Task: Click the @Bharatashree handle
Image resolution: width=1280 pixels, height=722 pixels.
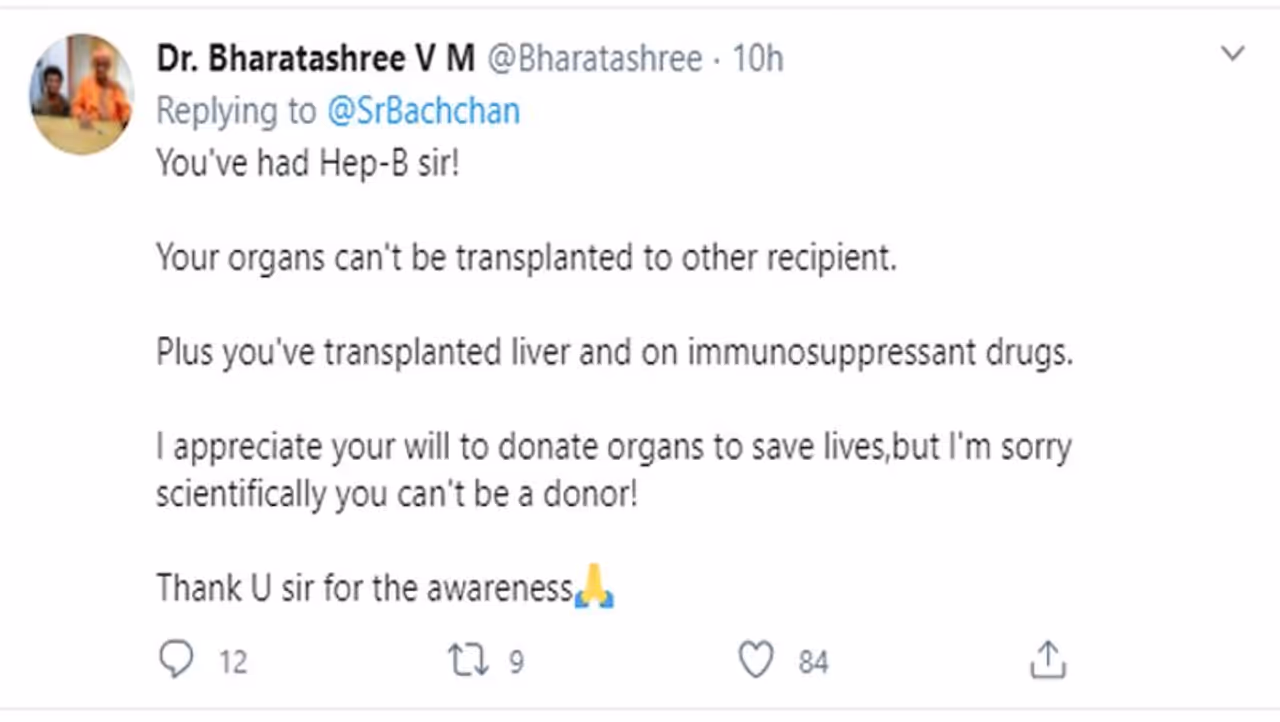Action: pos(594,59)
